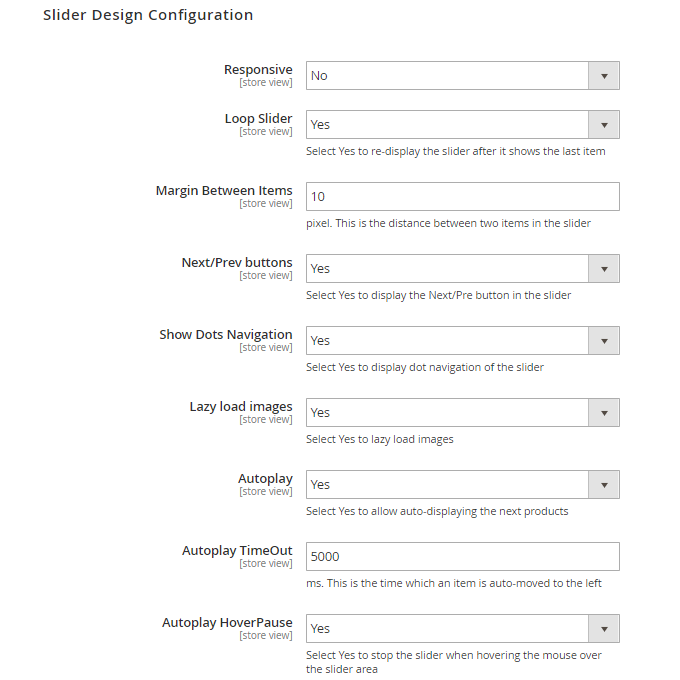Open the Show Dots Navigation dropdown
Screen dimensions: 680x680
[x=447, y=341]
